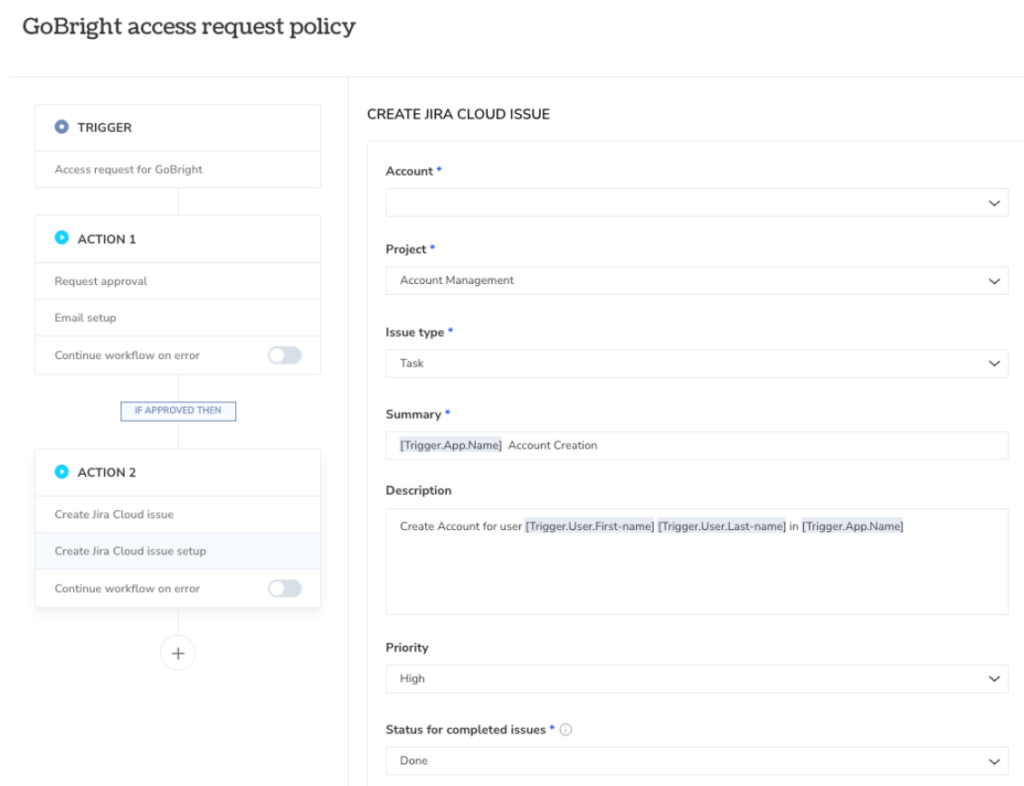Screen dimensions: 1024x786
Task: Click the Action 1 play icon
Action: coord(61,238)
